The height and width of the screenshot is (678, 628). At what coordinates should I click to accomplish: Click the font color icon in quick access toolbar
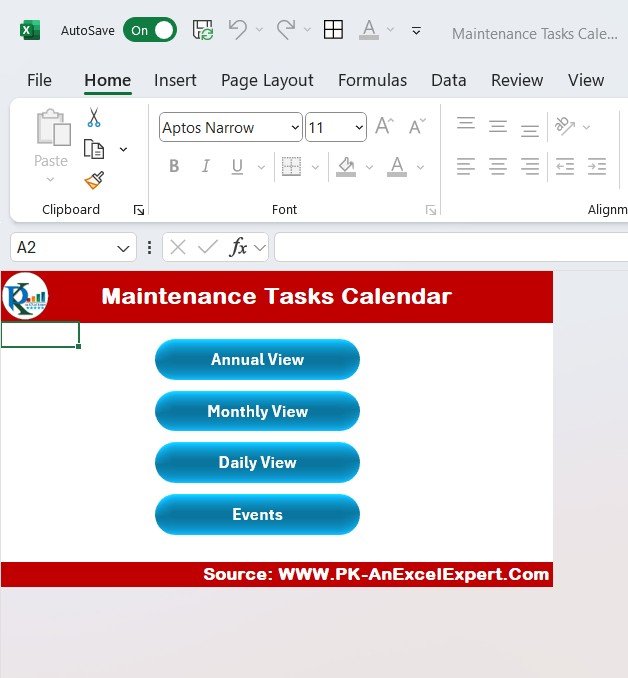[369, 30]
